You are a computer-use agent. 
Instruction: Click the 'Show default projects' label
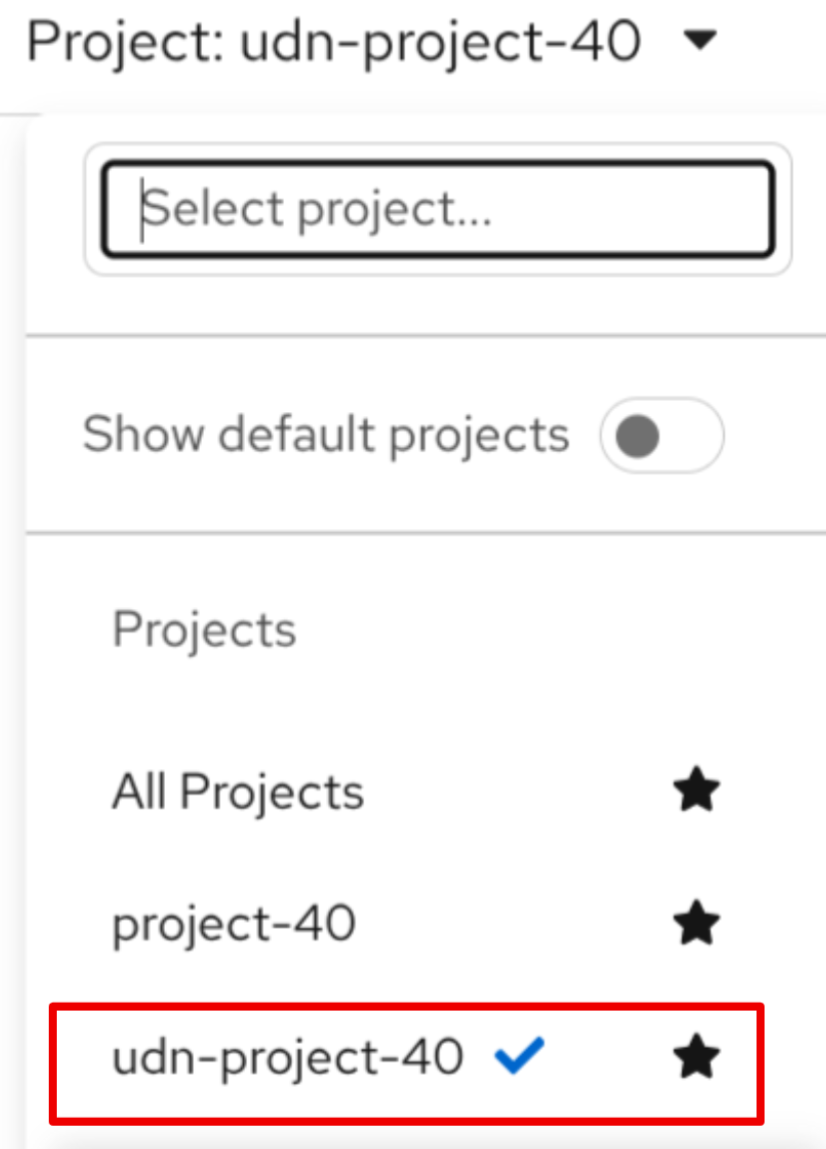(x=325, y=436)
